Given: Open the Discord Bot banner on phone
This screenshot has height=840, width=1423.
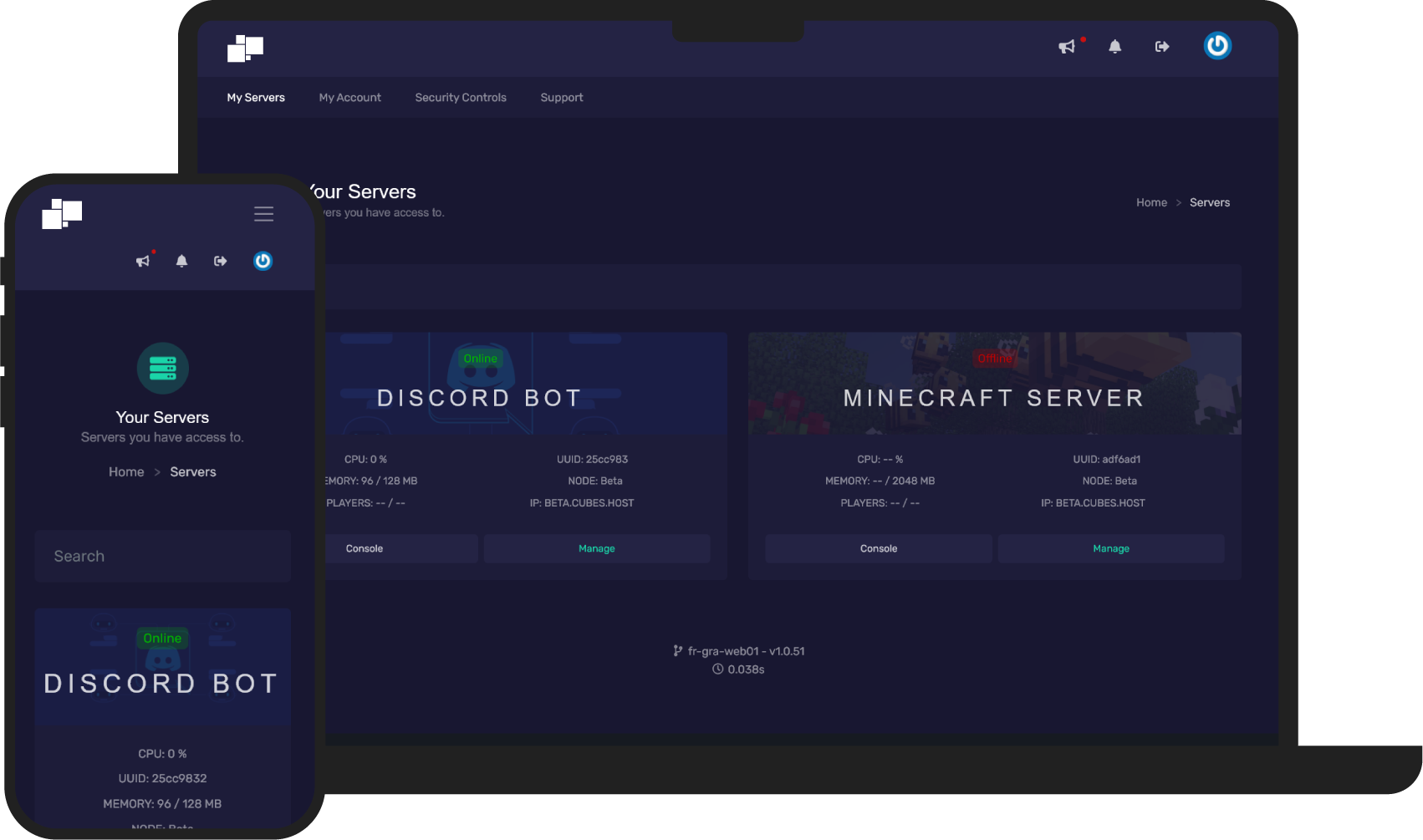Looking at the screenshot, I should click(163, 668).
